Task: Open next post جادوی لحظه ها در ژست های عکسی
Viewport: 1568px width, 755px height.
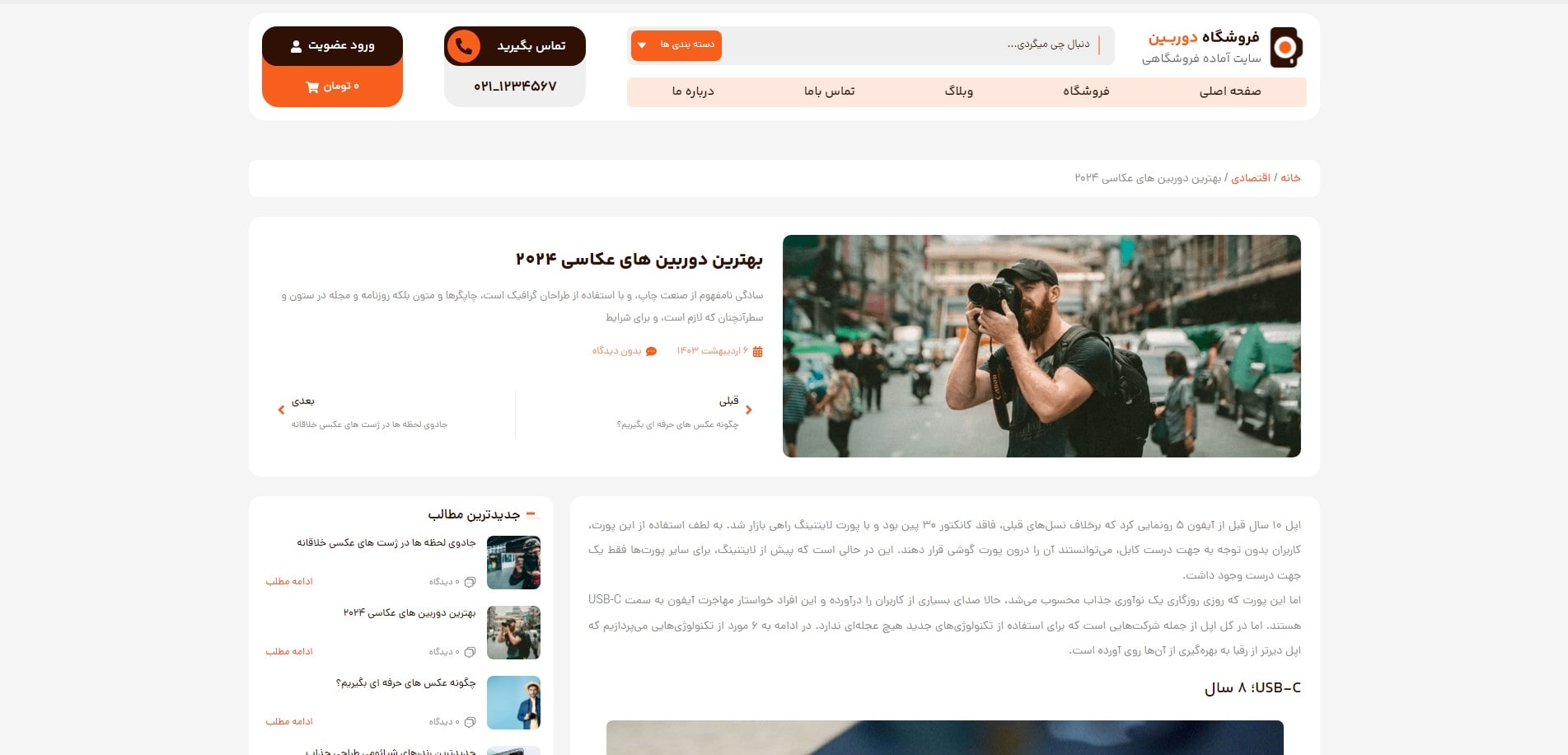Action: pos(369,424)
